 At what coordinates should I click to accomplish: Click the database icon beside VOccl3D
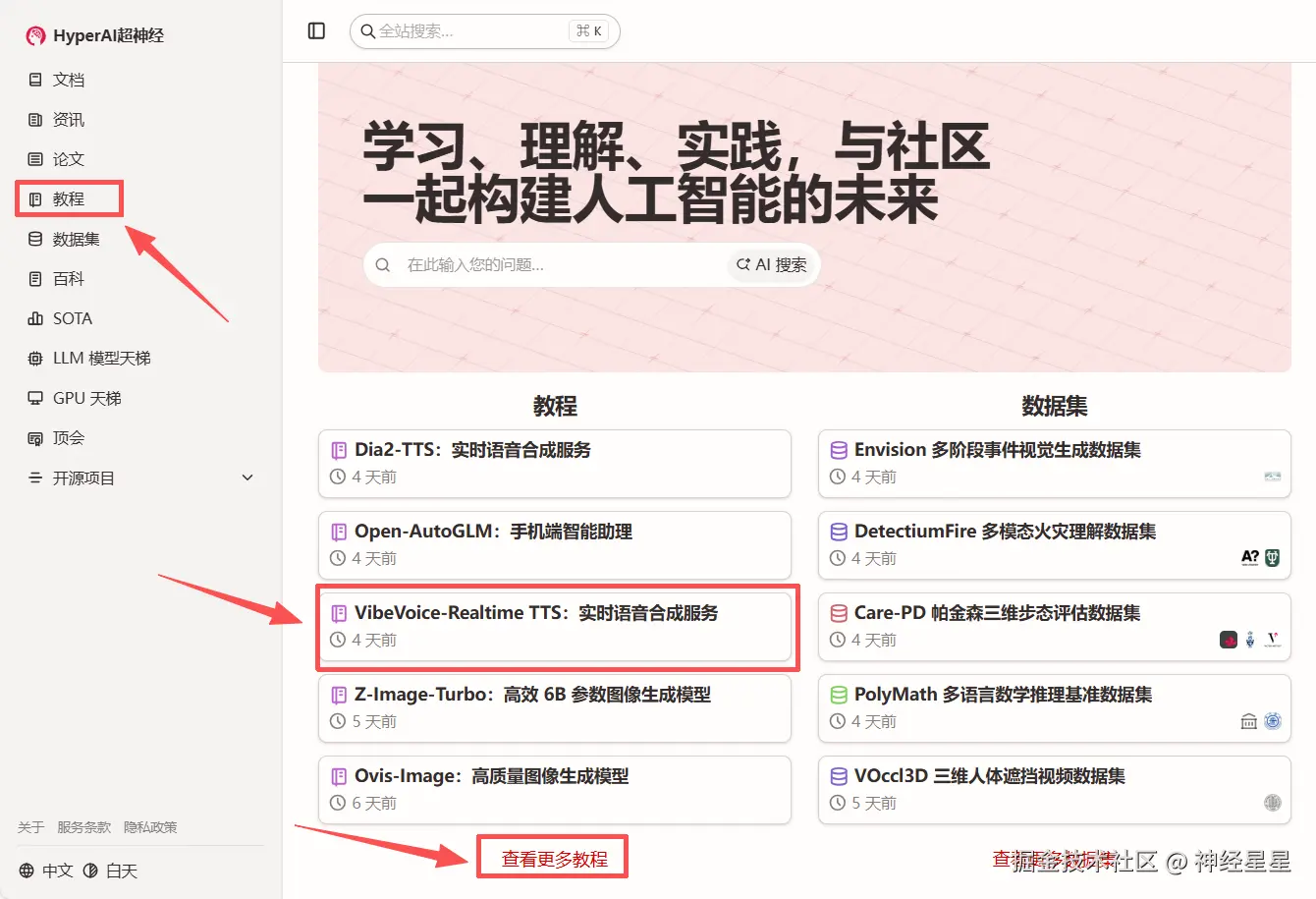[x=839, y=776]
